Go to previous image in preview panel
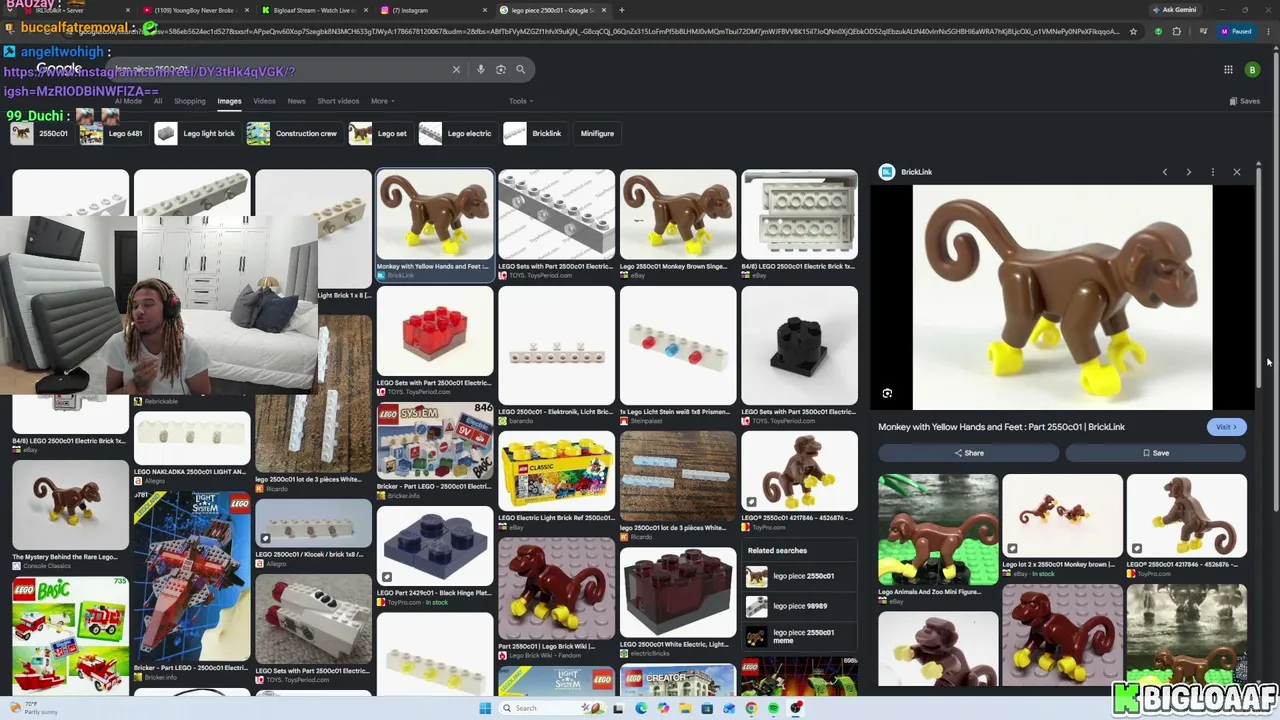This screenshot has height=720, width=1280. coord(1165,172)
